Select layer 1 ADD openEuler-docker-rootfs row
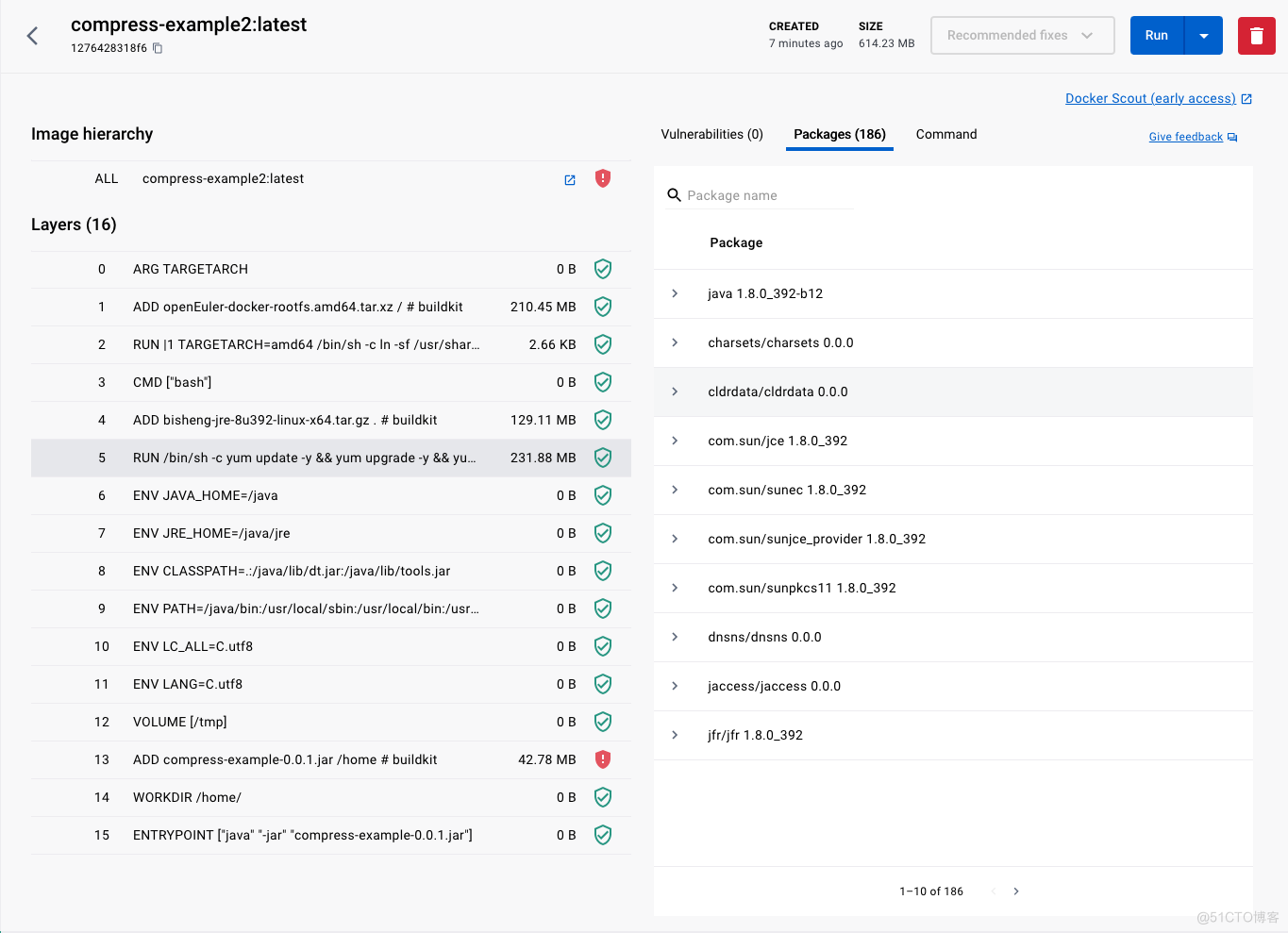This screenshot has height=933, width=1288. tap(331, 307)
